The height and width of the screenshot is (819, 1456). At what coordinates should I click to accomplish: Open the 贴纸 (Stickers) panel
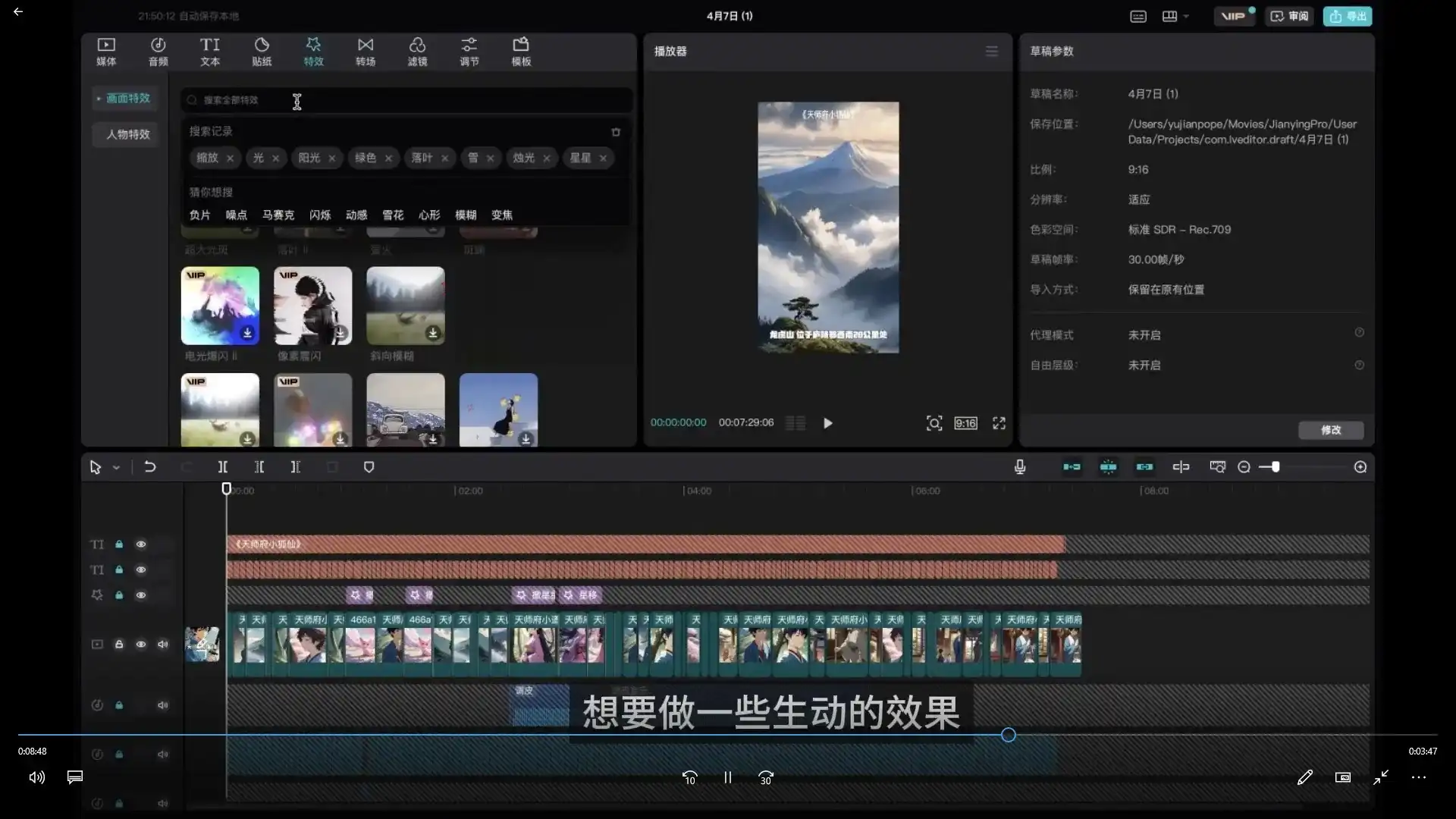262,52
